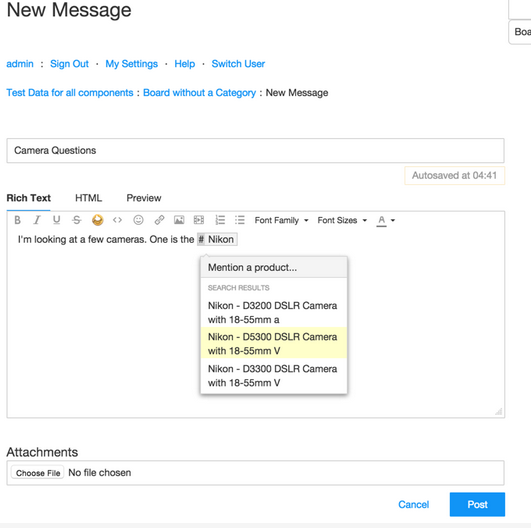The image size is (531, 528).
Task: Create a bulleted list
Action: tap(240, 220)
